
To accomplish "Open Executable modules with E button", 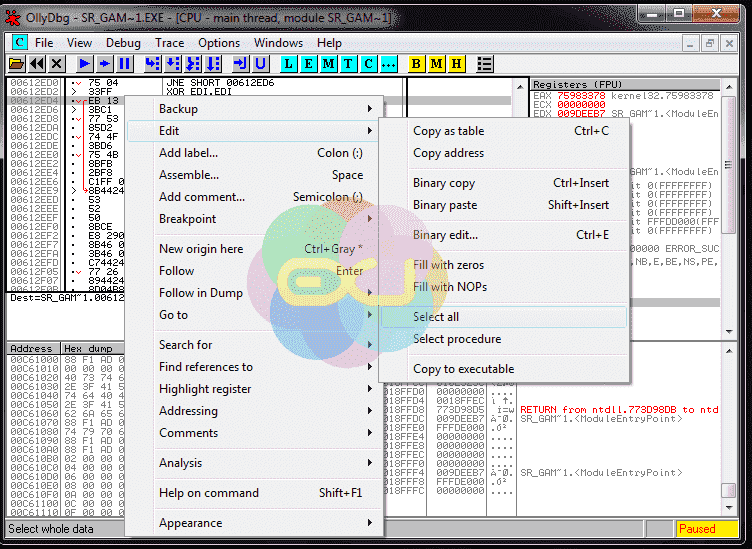I will pyautogui.click(x=308, y=63).
